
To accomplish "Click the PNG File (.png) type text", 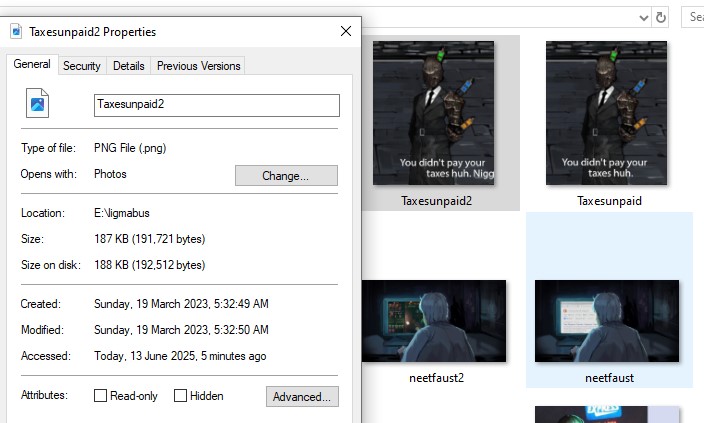I will (x=130, y=148).
